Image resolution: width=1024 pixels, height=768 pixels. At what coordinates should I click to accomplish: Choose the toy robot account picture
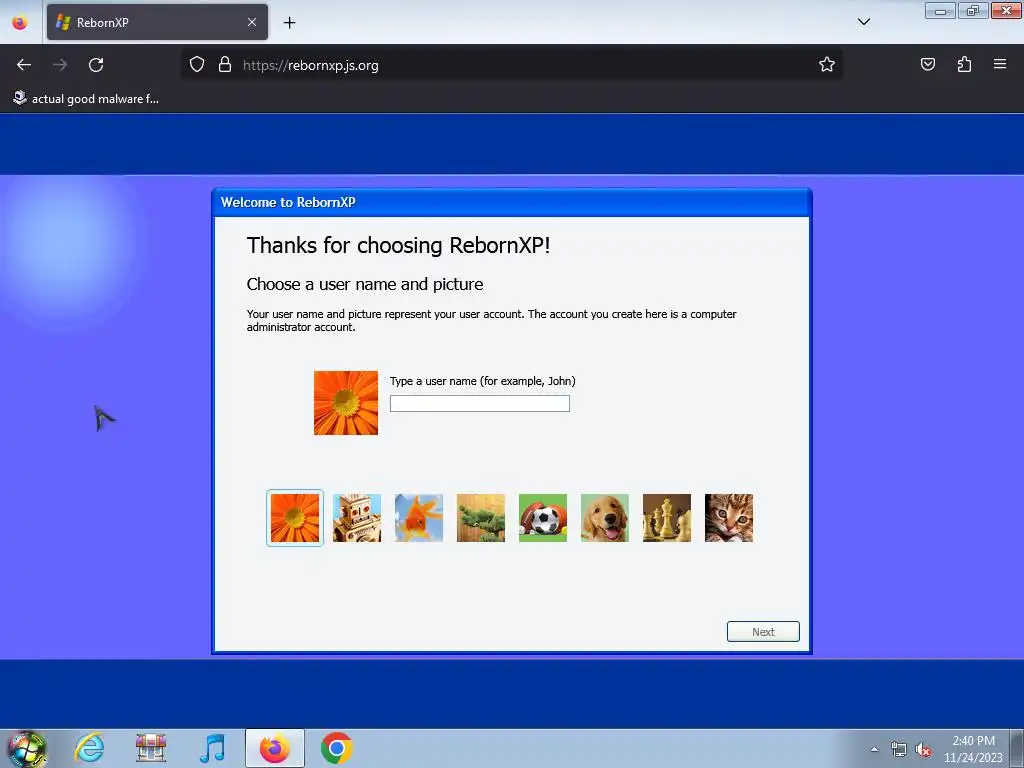click(x=357, y=518)
